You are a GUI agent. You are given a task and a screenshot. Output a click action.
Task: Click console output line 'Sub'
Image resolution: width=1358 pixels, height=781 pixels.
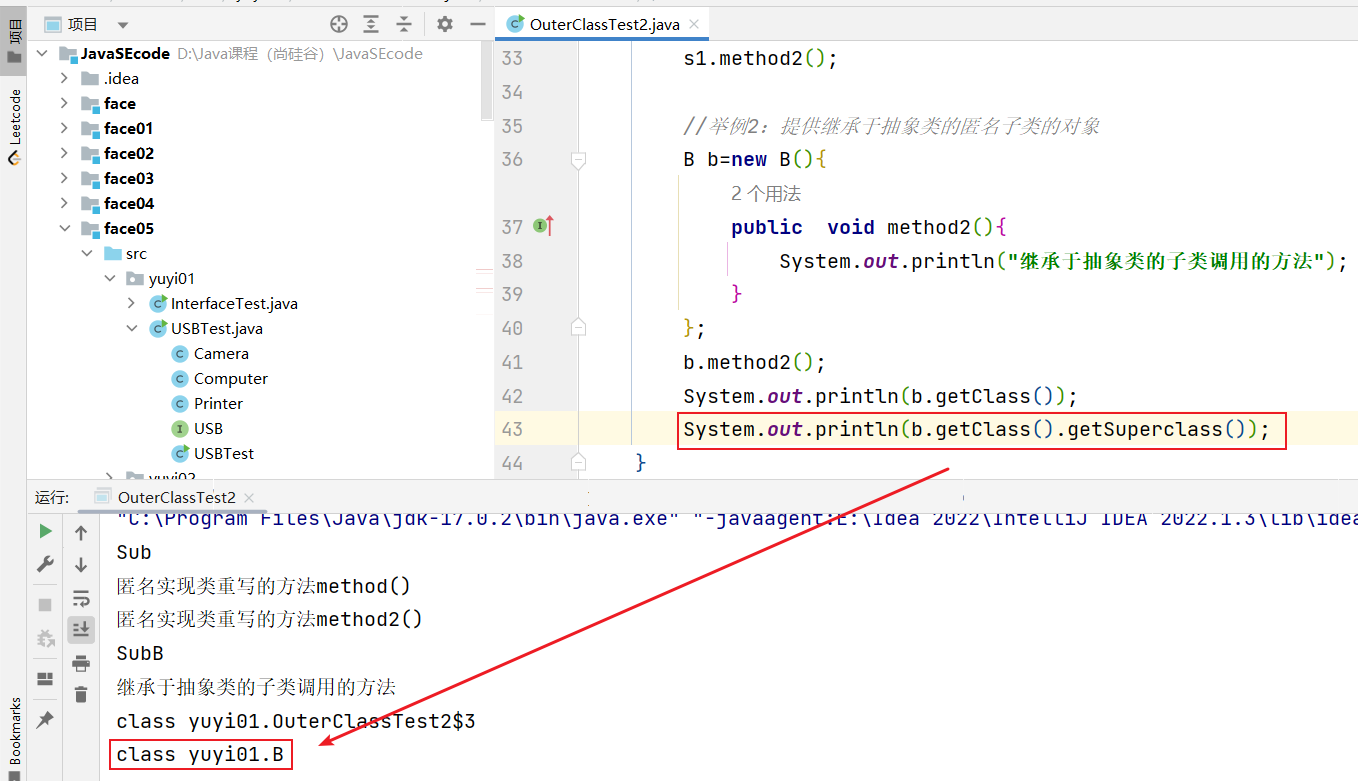(x=134, y=552)
